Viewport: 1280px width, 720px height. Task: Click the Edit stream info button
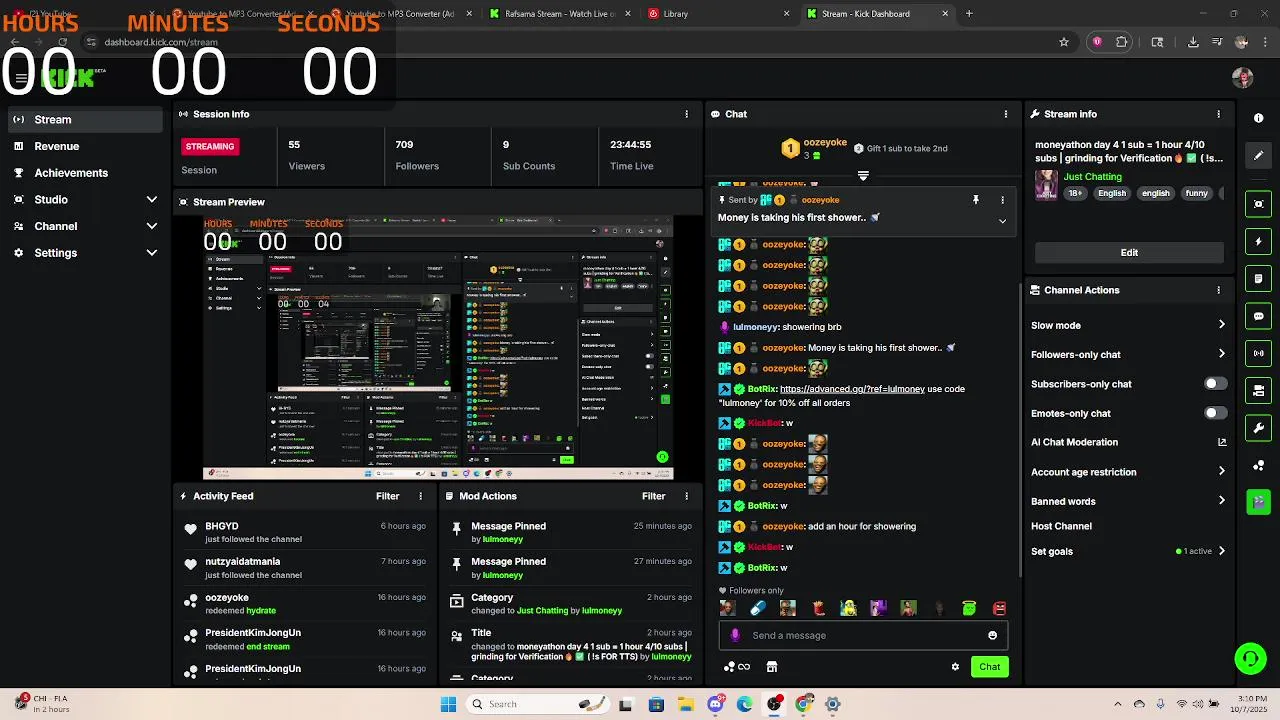(1129, 253)
